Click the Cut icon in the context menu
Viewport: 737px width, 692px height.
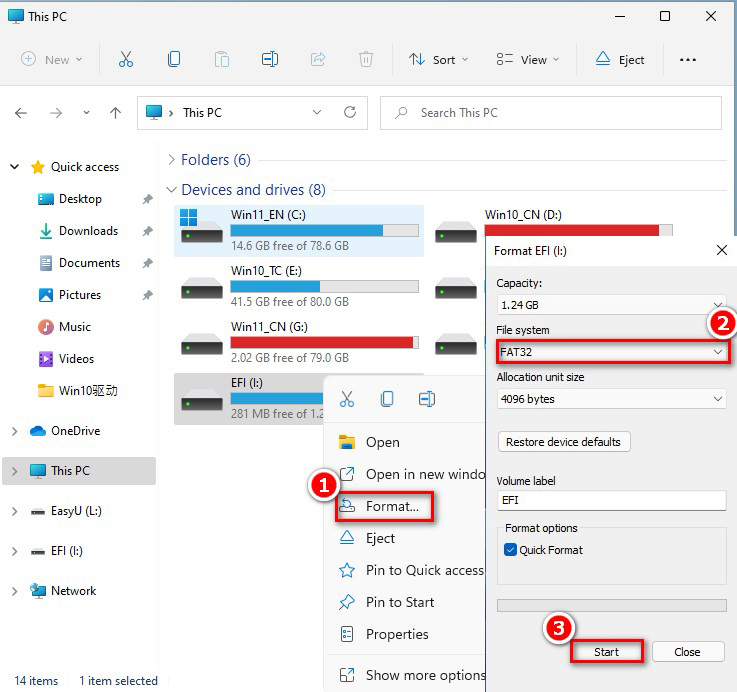[347, 399]
